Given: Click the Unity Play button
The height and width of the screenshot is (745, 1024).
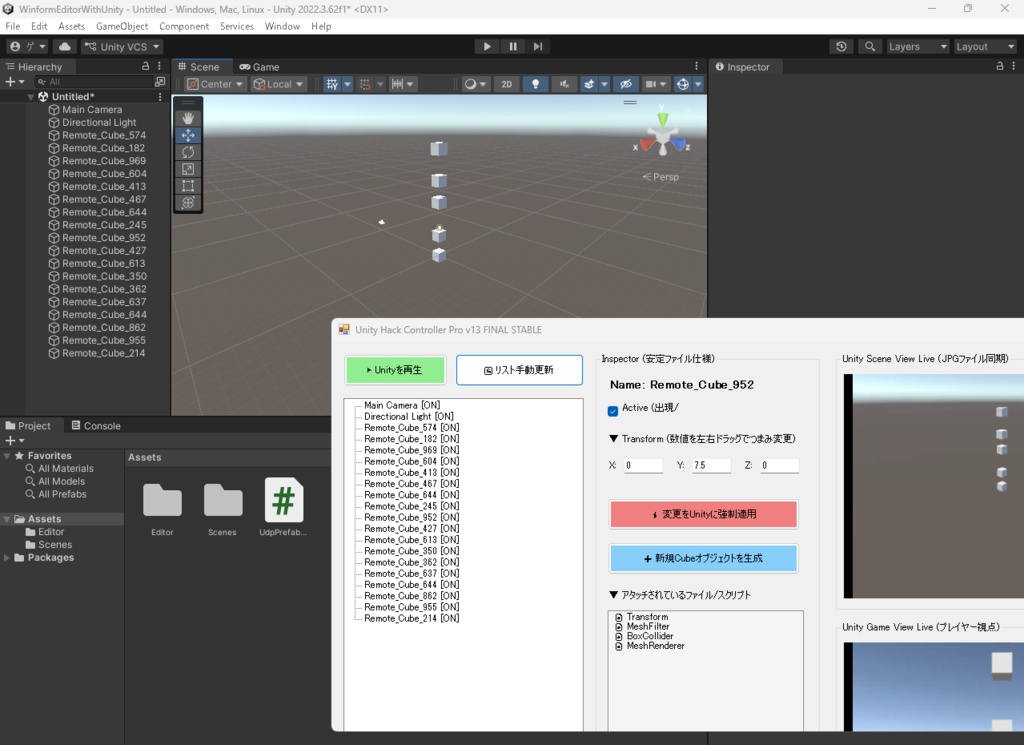Looking at the screenshot, I should click(487, 46).
